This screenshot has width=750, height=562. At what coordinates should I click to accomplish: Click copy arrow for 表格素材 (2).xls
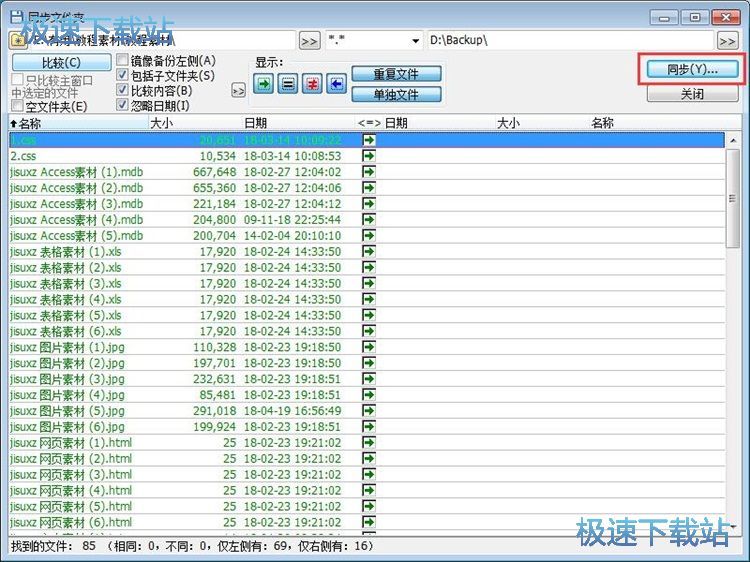[369, 267]
